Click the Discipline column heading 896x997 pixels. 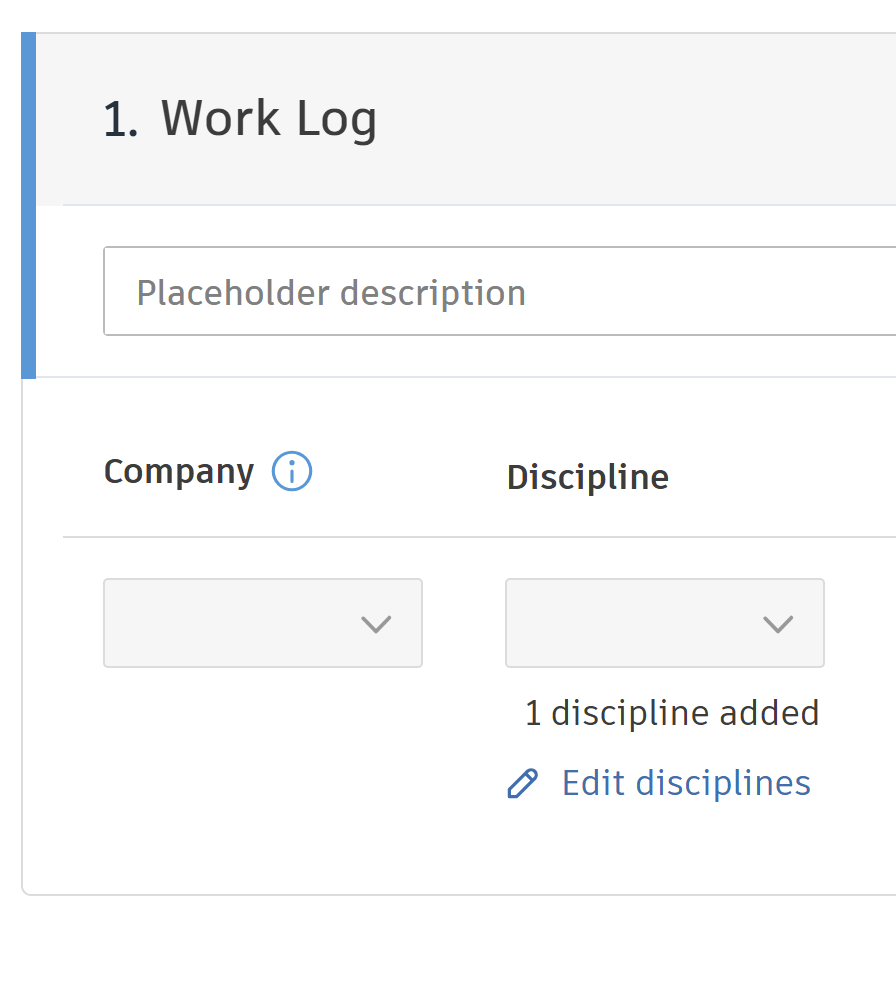coord(588,477)
